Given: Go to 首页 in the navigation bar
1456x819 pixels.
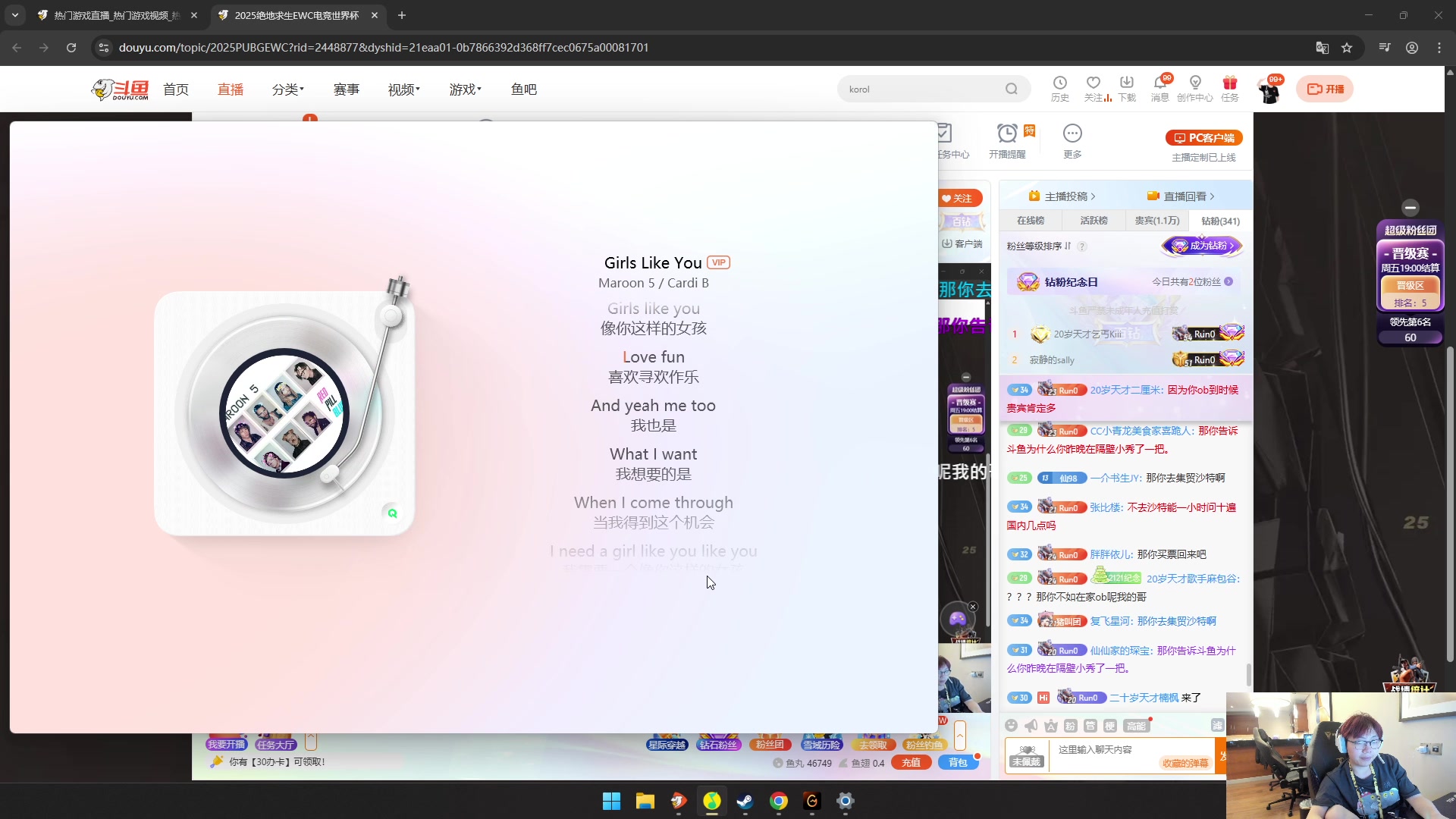Looking at the screenshot, I should click(x=176, y=89).
